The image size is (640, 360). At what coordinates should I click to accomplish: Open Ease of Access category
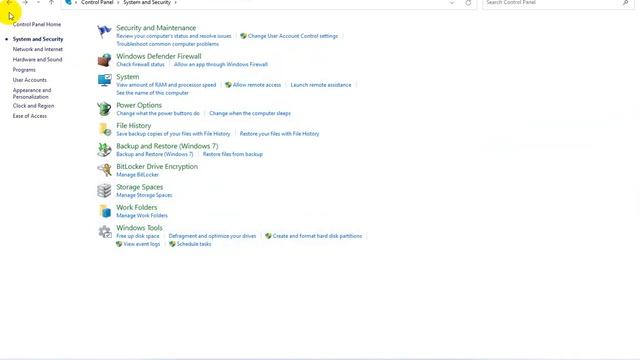coord(30,116)
